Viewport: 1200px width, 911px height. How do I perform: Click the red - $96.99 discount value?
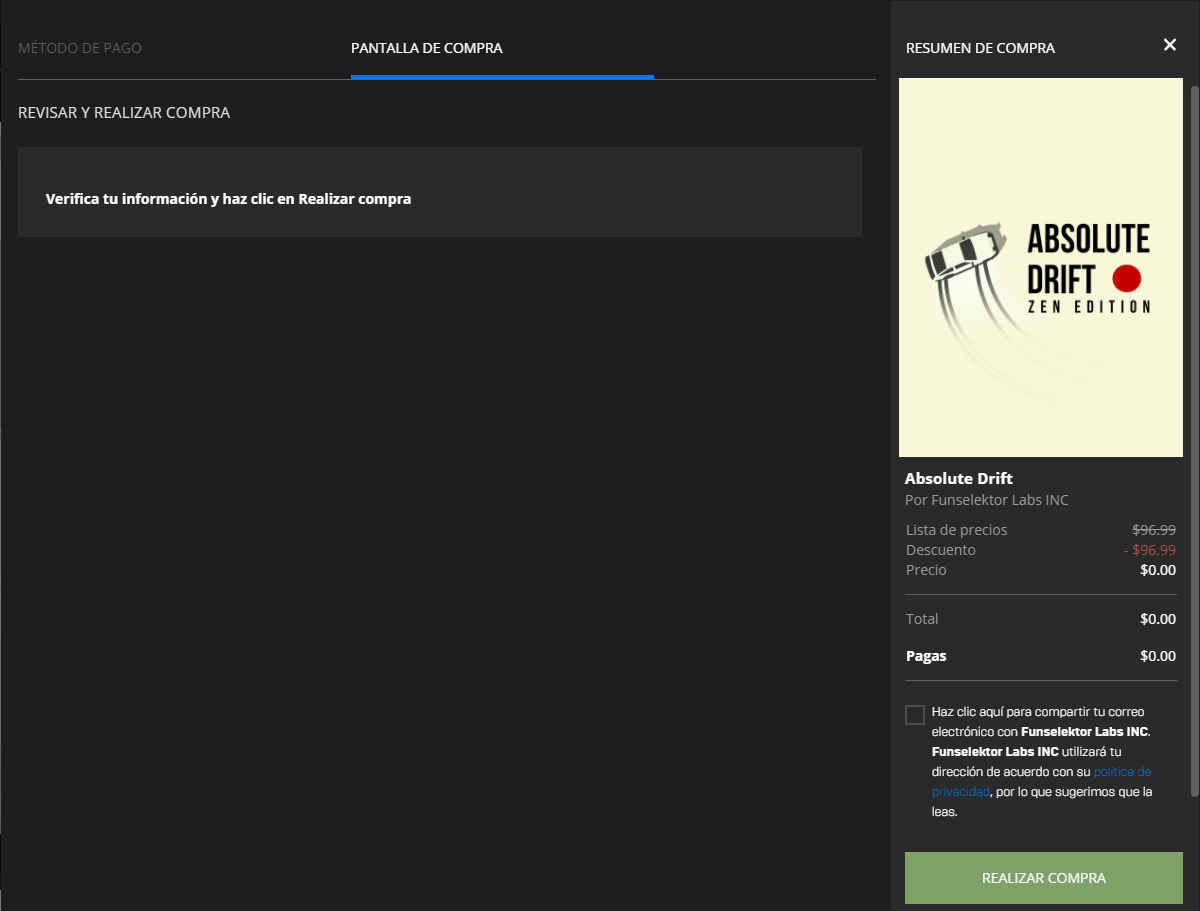(x=1150, y=550)
